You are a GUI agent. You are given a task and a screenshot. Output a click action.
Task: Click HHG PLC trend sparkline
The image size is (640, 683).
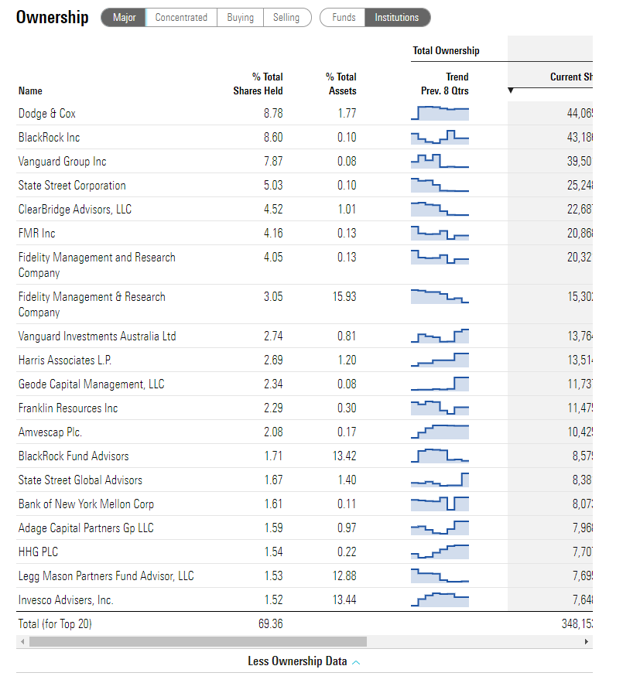(440, 551)
